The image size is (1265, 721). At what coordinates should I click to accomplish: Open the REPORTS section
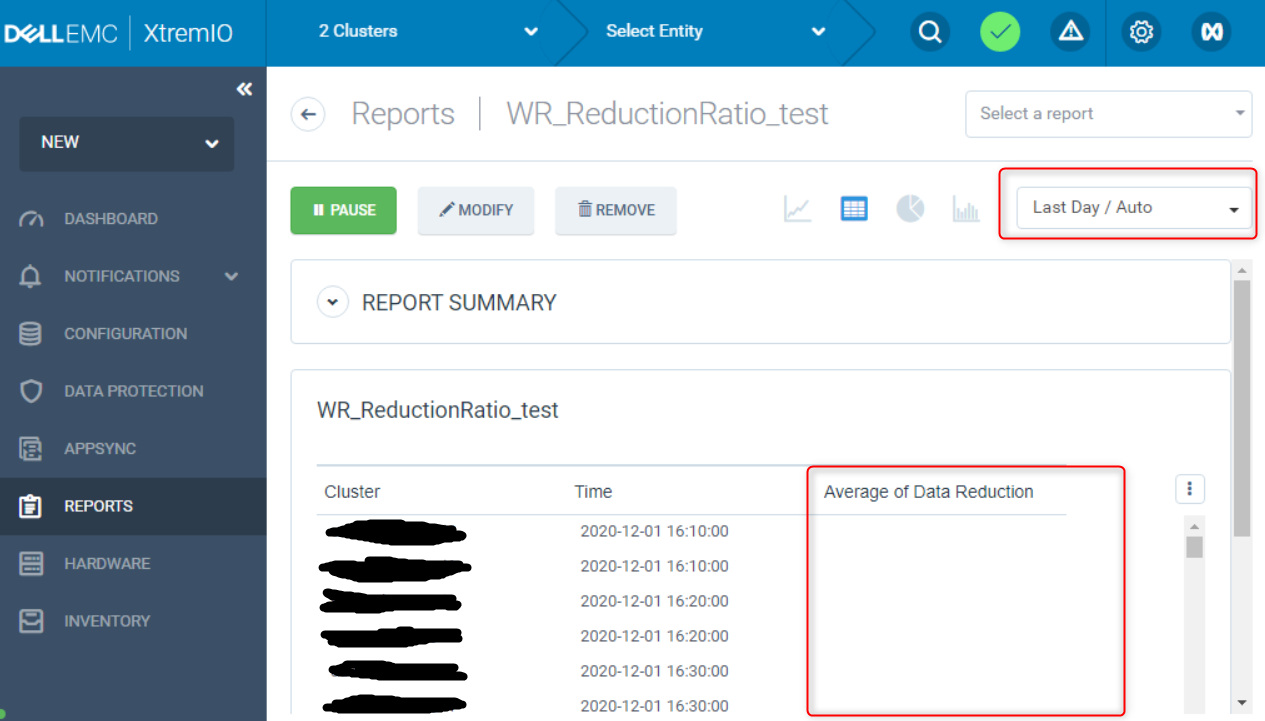pos(105,506)
